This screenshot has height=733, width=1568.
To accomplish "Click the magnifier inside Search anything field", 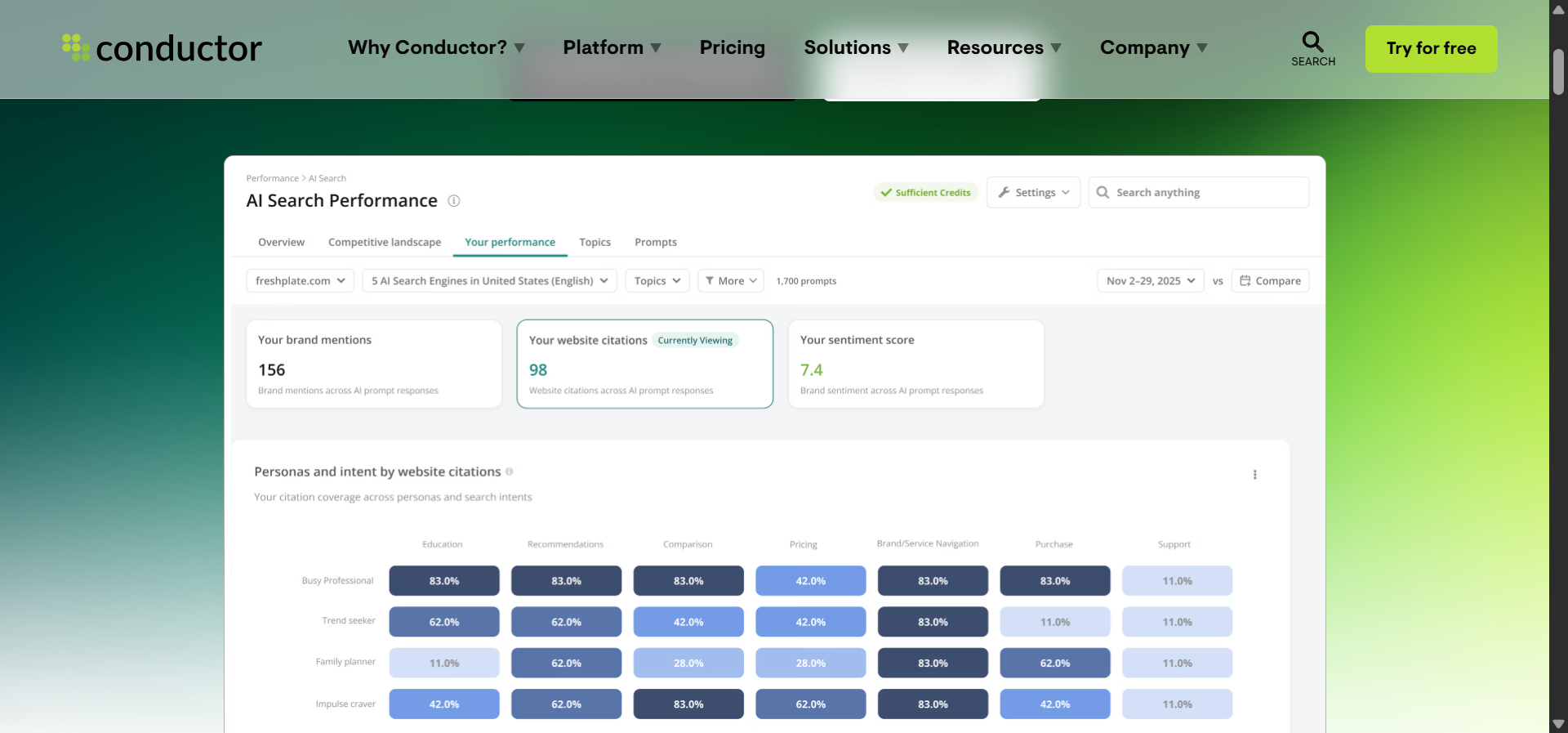I will 1102,192.
